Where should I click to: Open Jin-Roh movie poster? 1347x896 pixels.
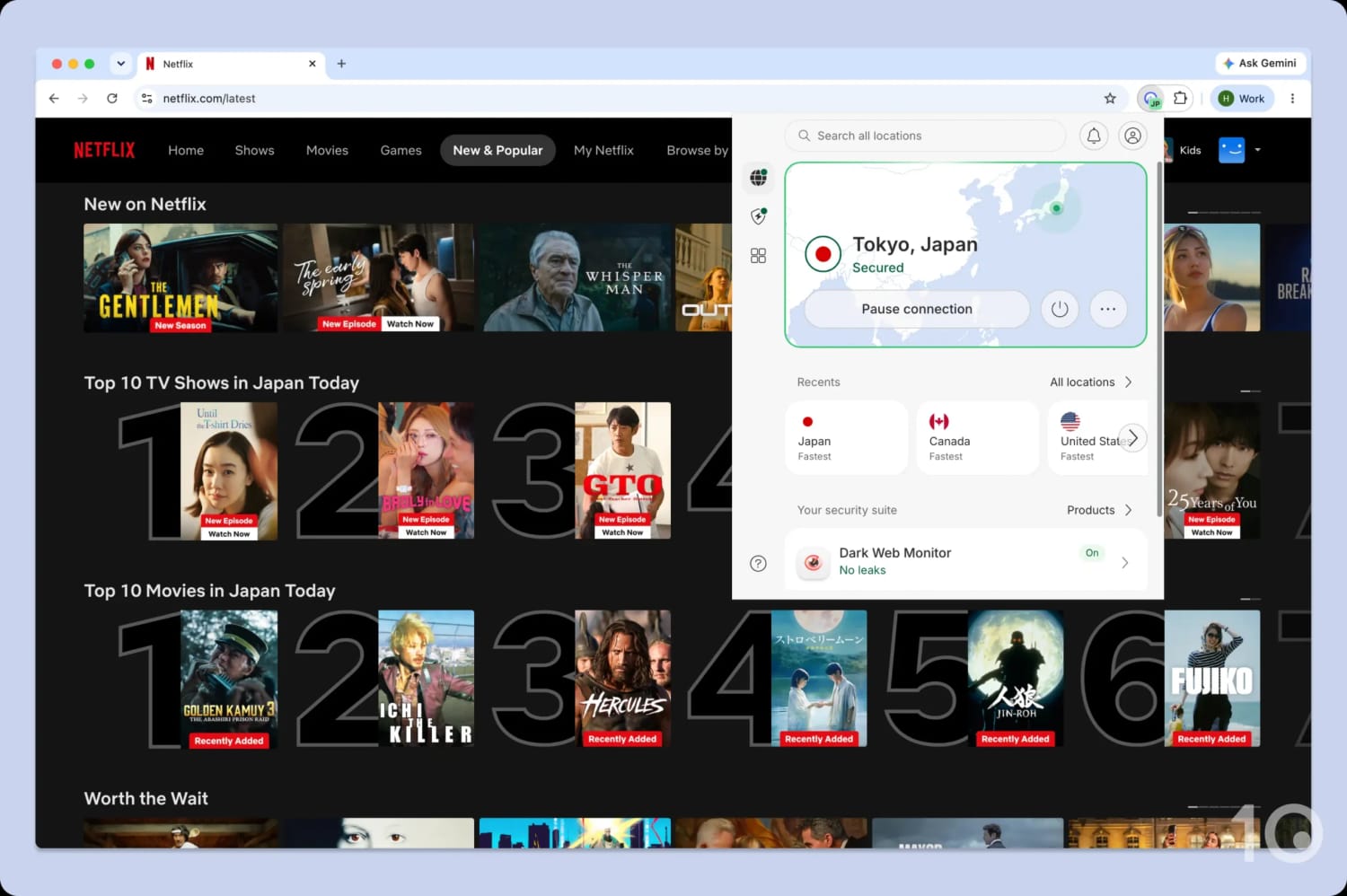[x=1016, y=680]
